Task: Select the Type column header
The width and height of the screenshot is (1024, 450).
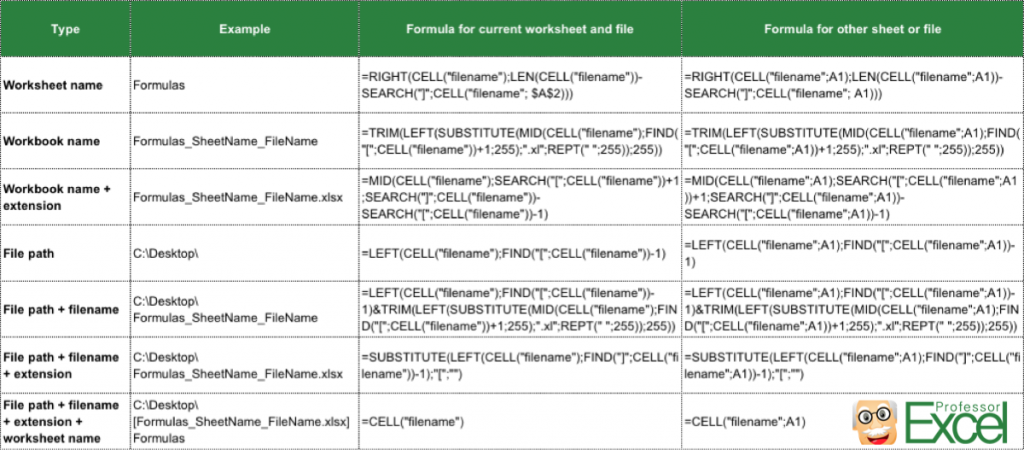Action: tap(66, 29)
